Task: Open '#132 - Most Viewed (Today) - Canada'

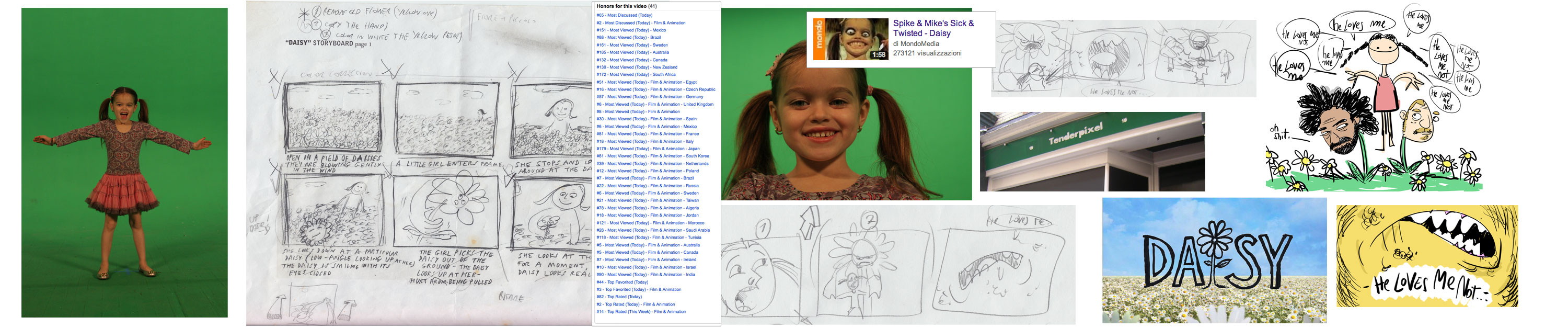Action: point(632,60)
